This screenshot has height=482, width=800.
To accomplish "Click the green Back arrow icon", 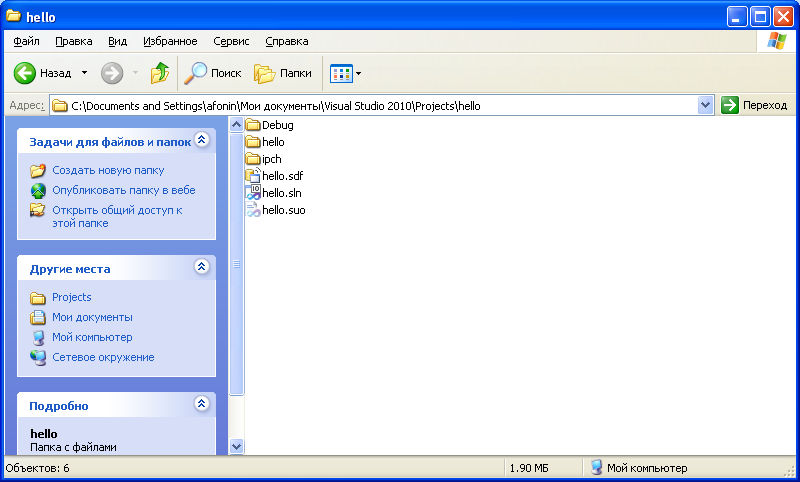I will 24,73.
